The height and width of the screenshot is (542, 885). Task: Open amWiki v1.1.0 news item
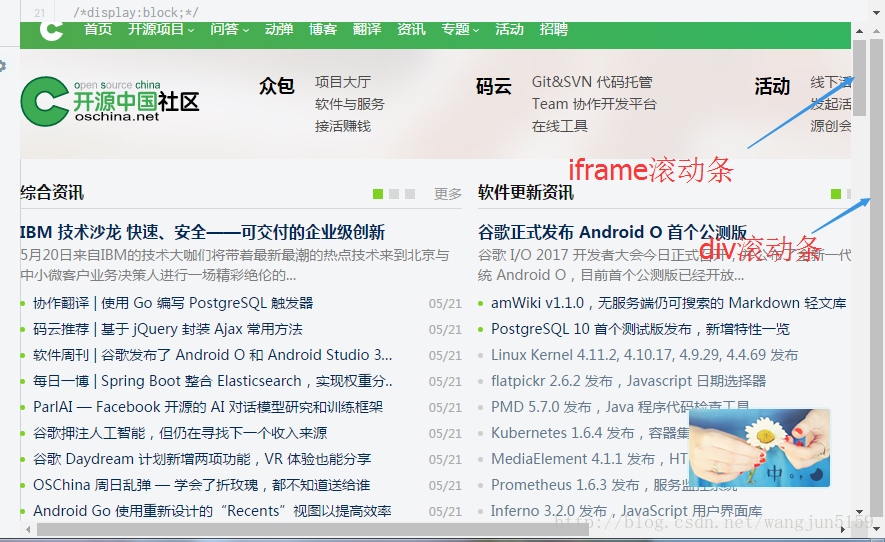click(x=669, y=303)
